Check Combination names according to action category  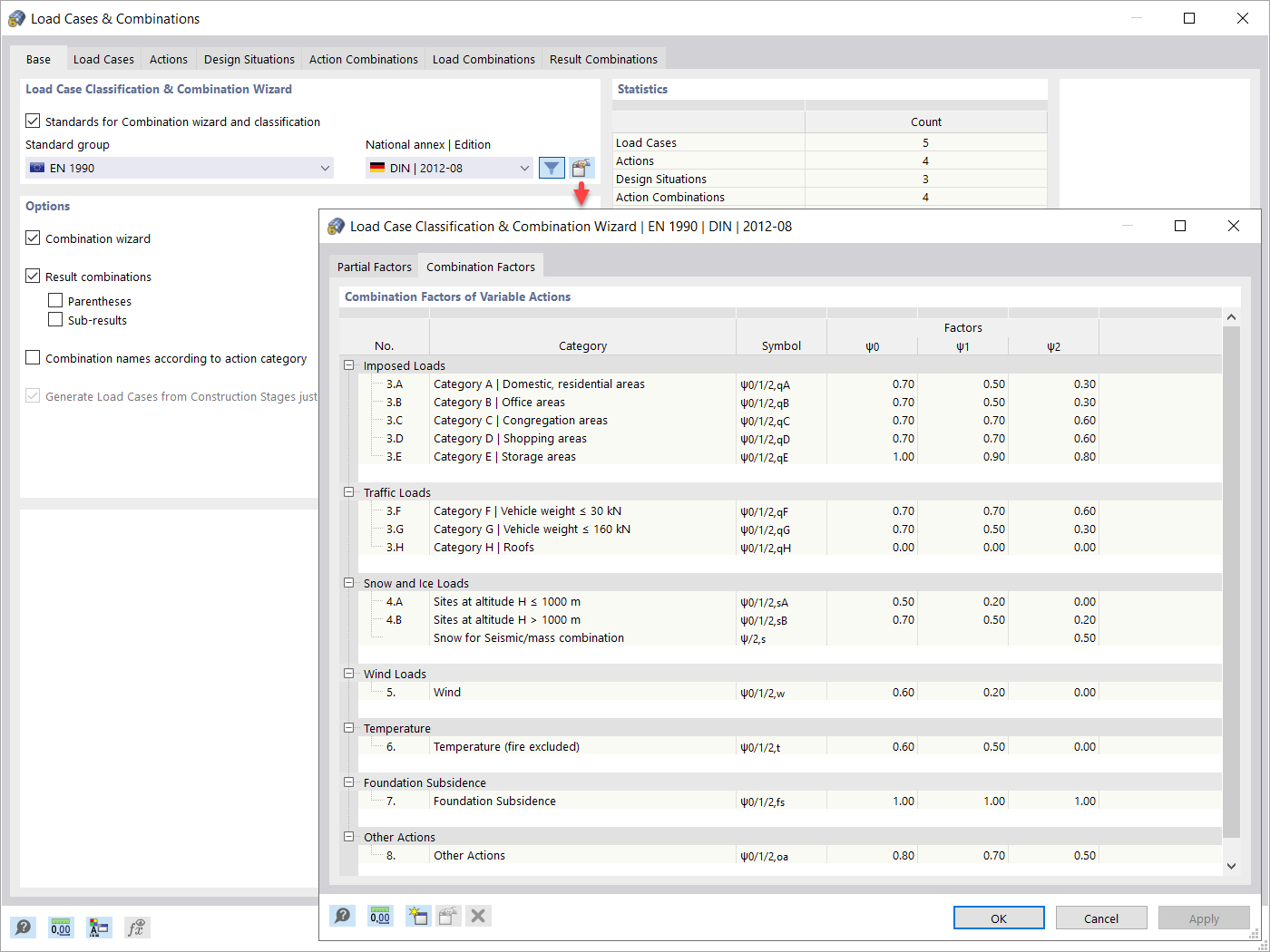coord(33,357)
